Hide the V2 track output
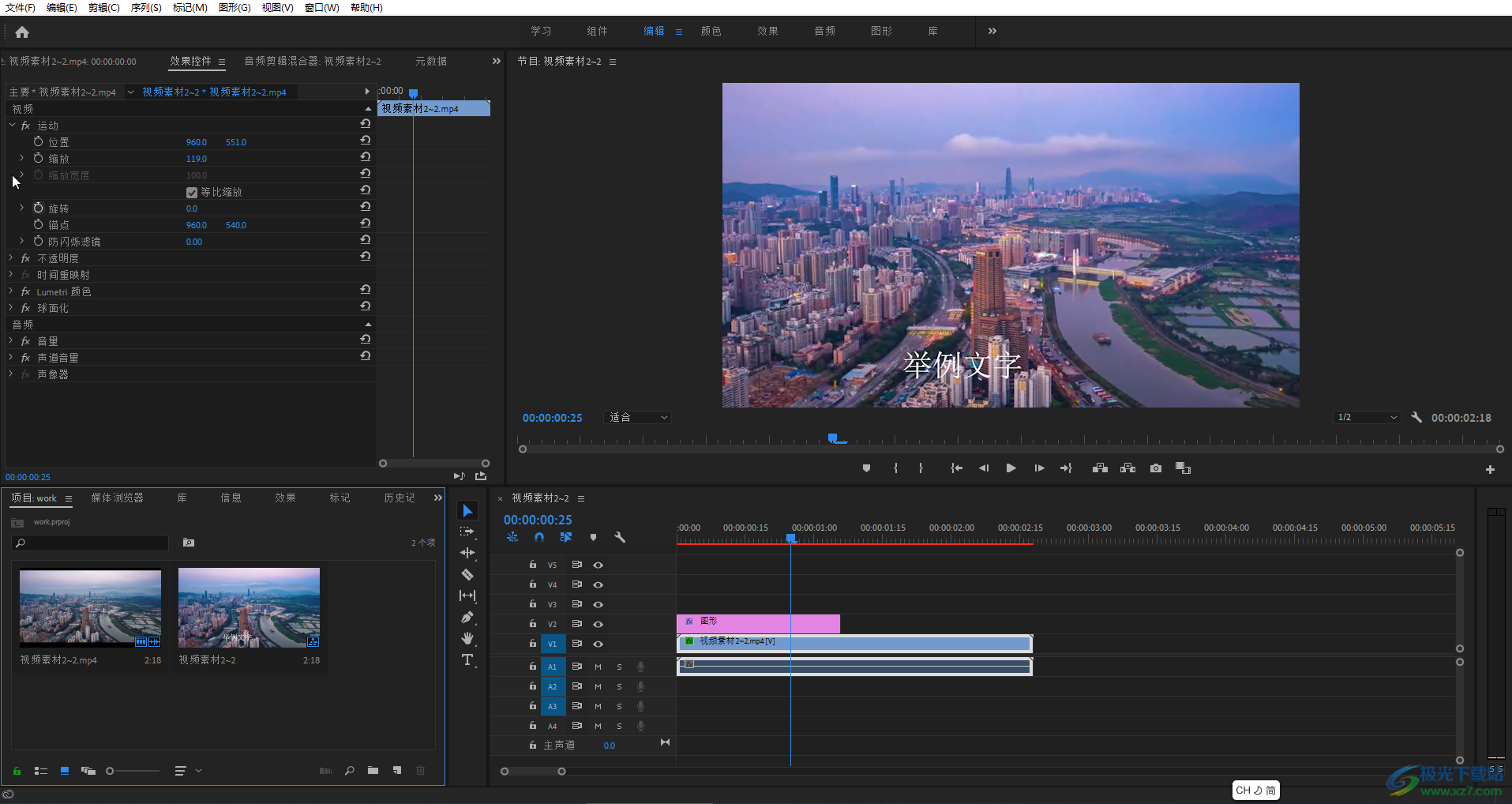The height and width of the screenshot is (804, 1512). point(598,624)
